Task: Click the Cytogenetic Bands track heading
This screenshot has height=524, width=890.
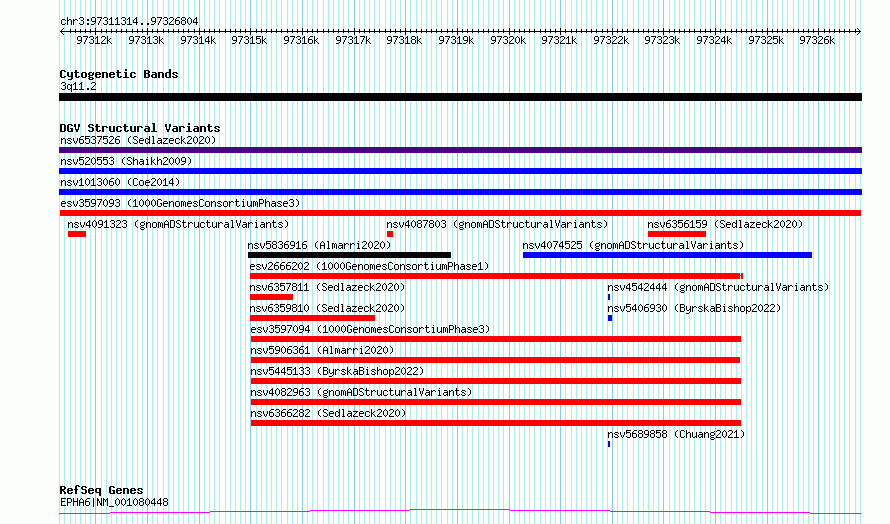Action: click(x=119, y=74)
